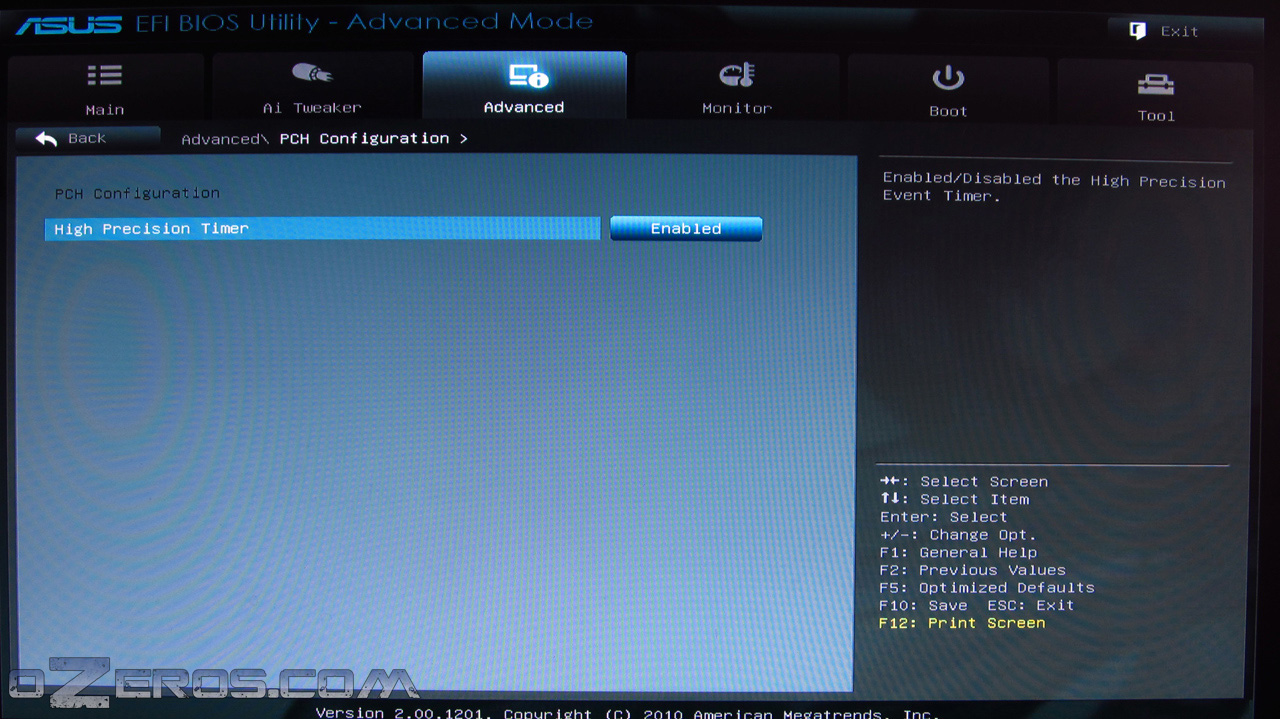Switch to the Boot tab label
The width and height of the screenshot is (1280, 719).
click(x=948, y=111)
